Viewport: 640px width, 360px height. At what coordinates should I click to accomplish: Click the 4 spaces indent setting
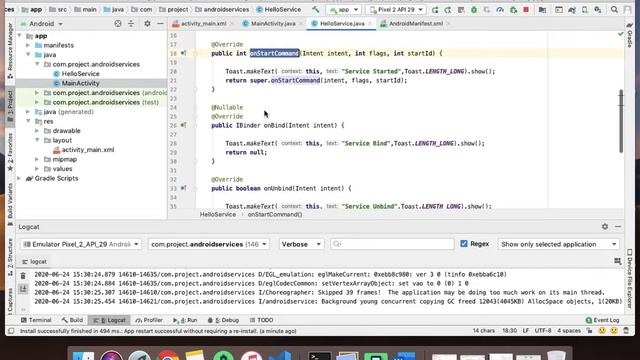pyautogui.click(x=569, y=331)
